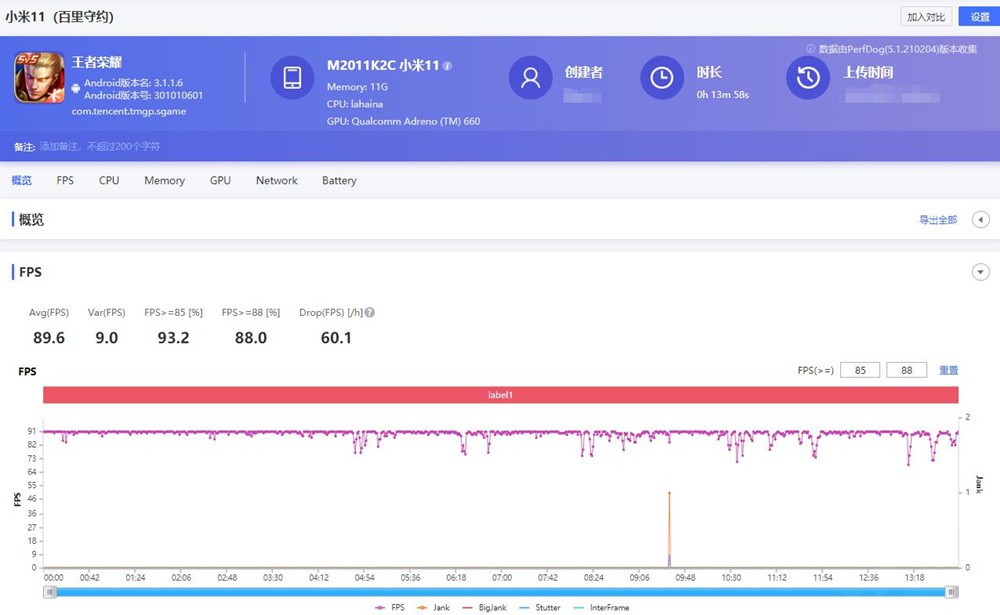1000x615 pixels.
Task: Click the FPS threshold field showing 88
Action: point(906,370)
